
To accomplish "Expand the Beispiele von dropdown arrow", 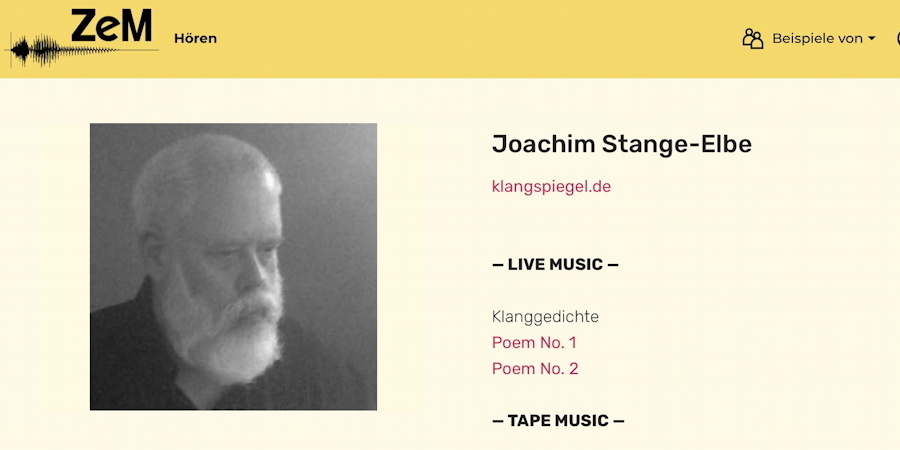I will (871, 38).
